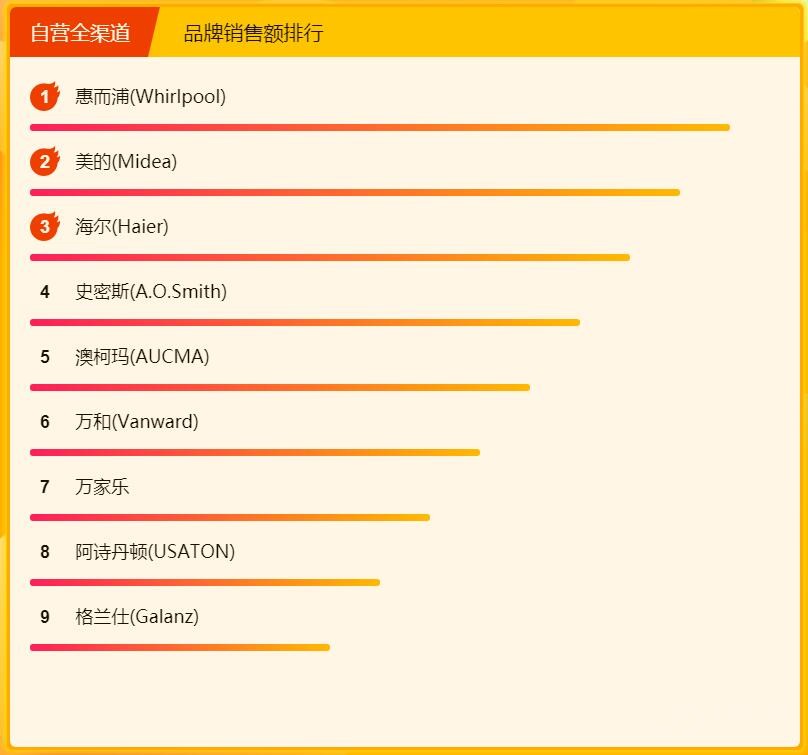The height and width of the screenshot is (755, 808).
Task: Click the Whirlpool sales progress bar
Action: click(x=380, y=127)
